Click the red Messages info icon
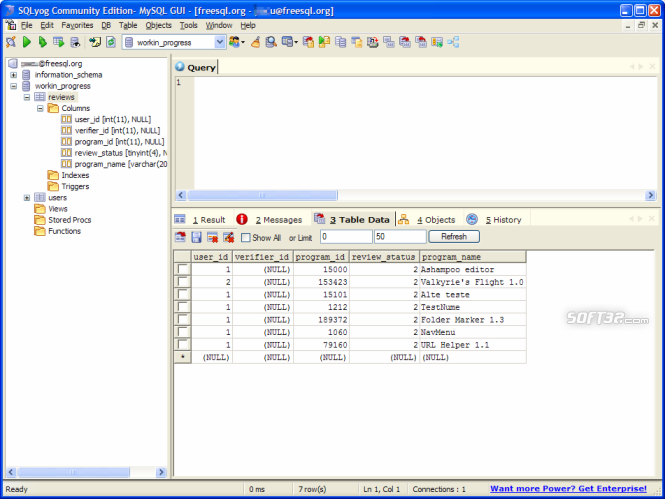 [x=242, y=219]
